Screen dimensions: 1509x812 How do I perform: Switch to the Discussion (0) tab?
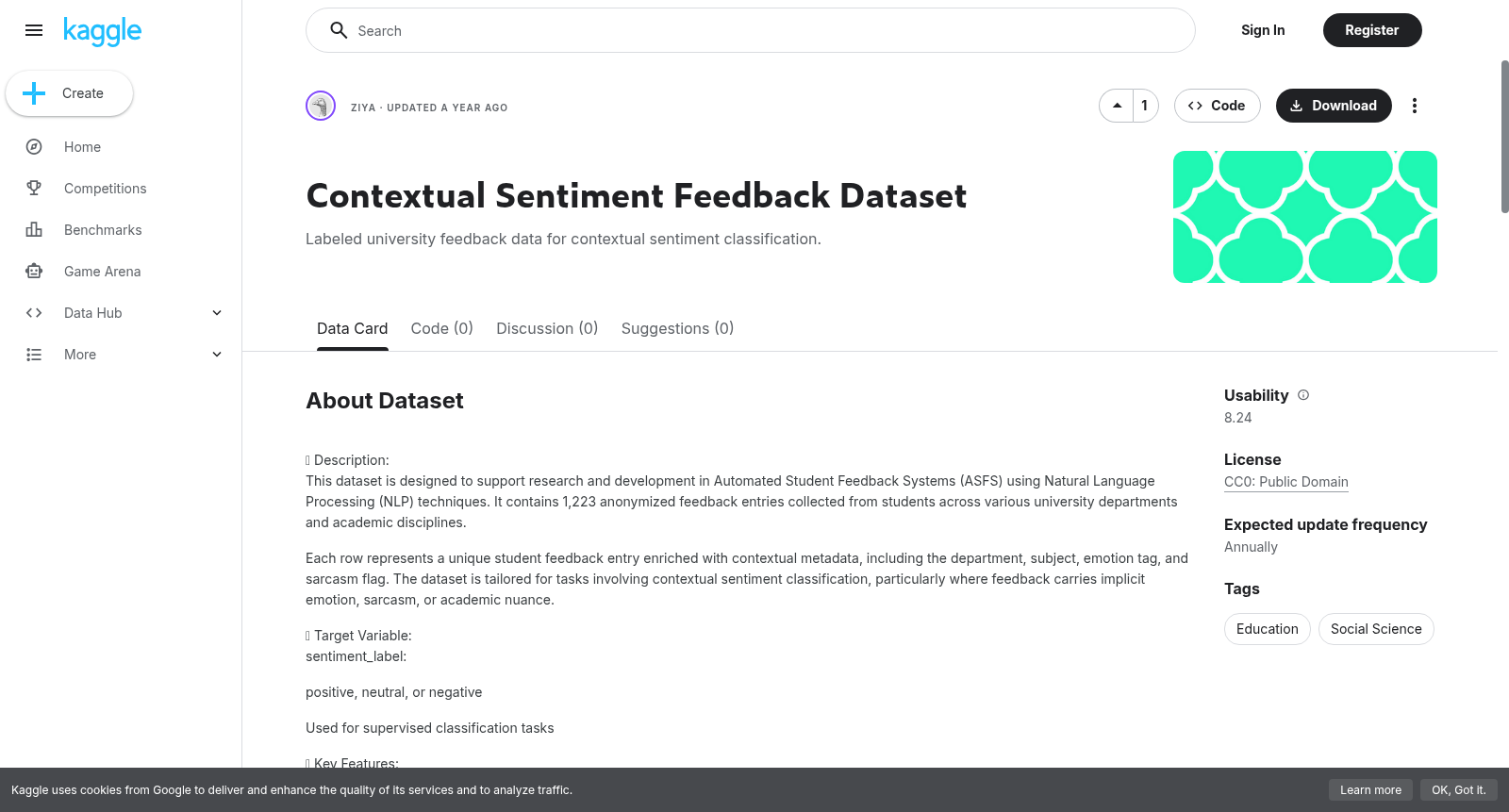click(547, 328)
